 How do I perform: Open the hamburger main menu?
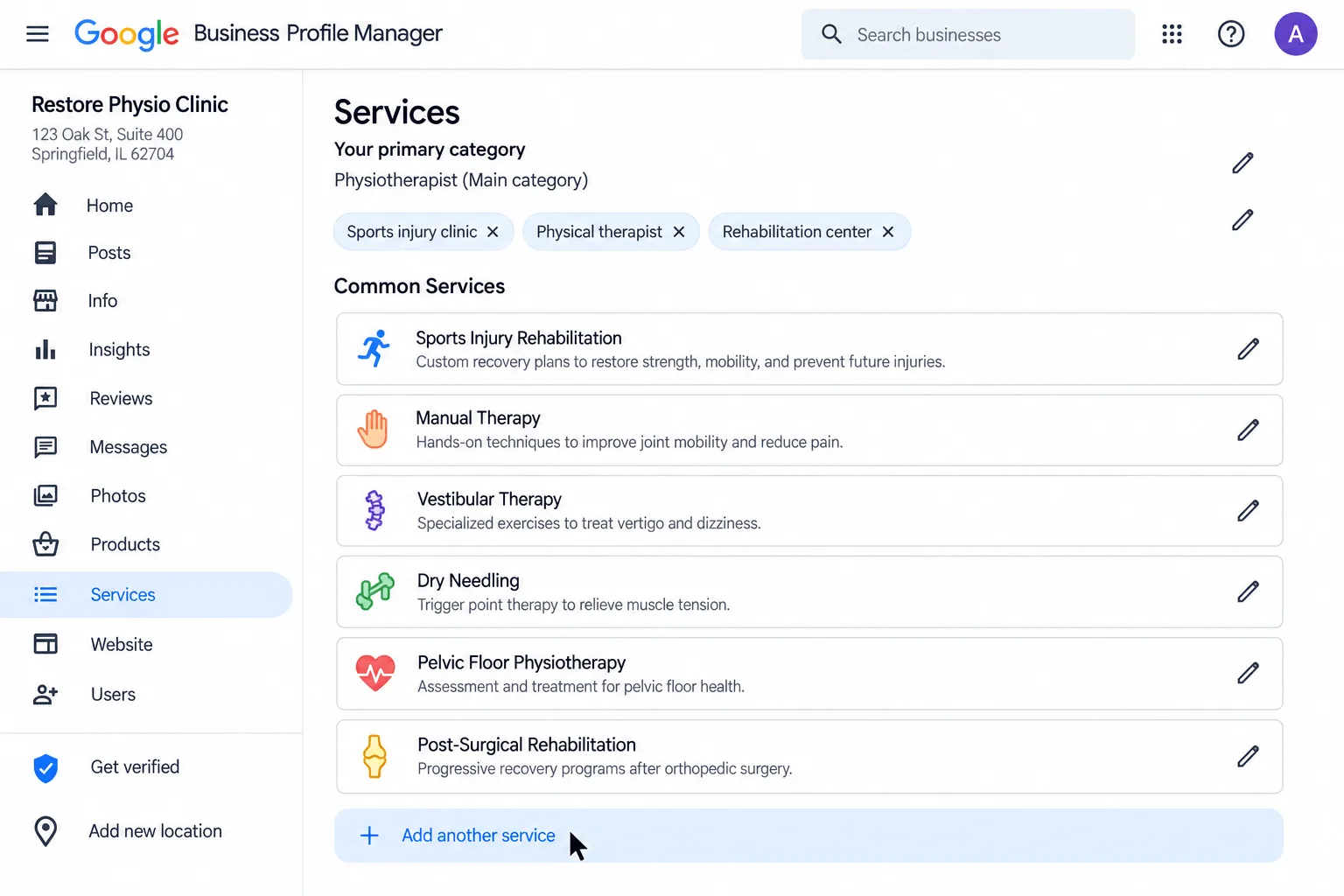pyautogui.click(x=38, y=34)
